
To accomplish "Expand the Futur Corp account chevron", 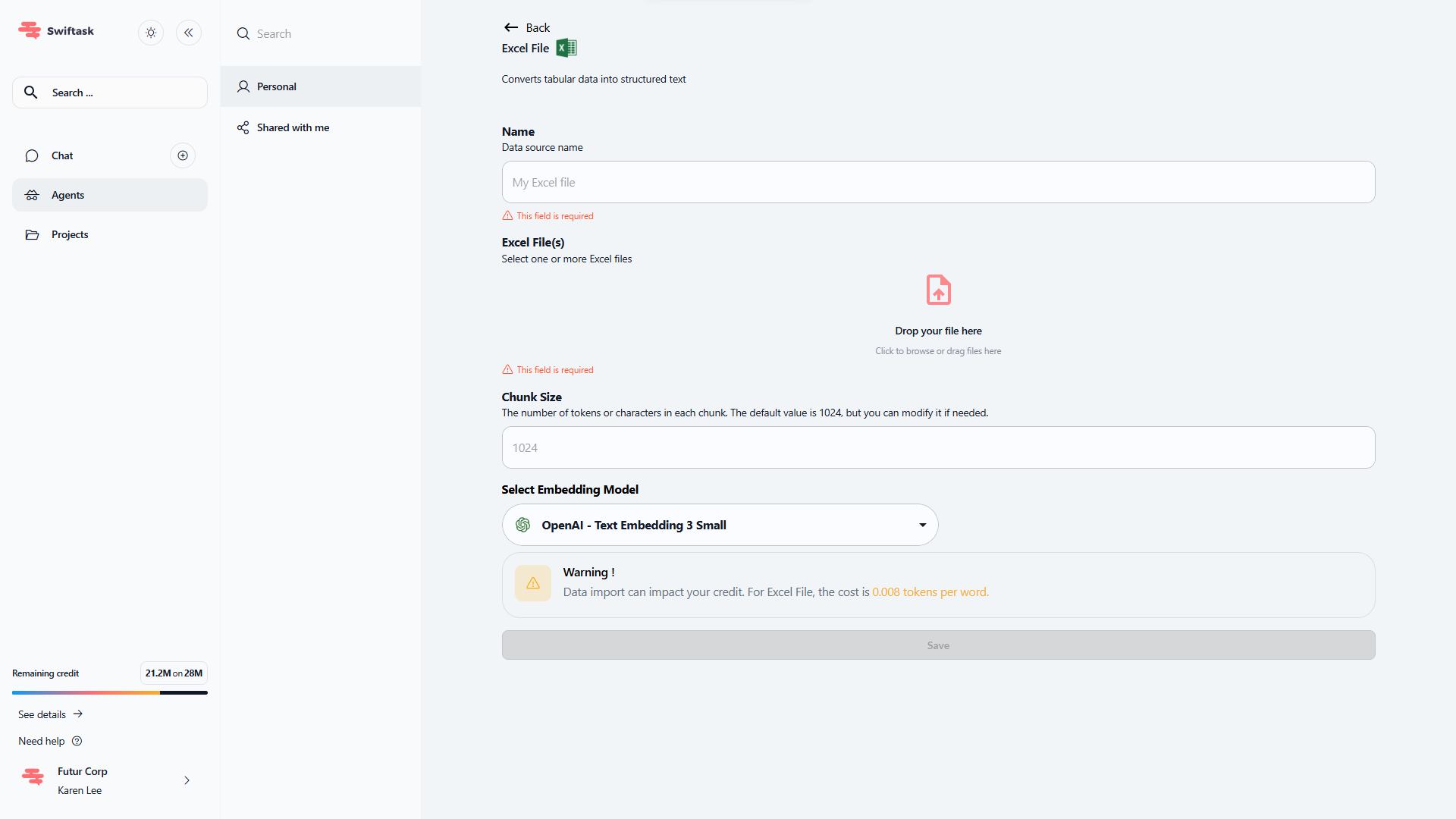I will pyautogui.click(x=187, y=780).
